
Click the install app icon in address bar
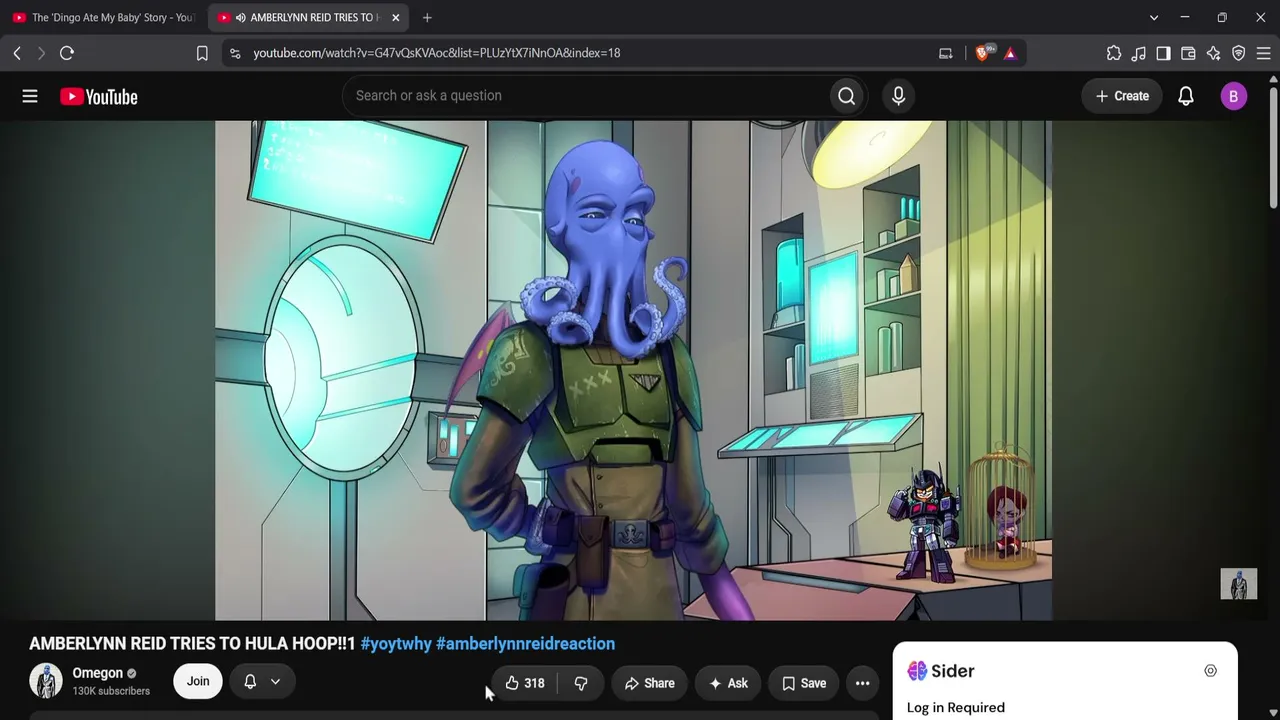pos(945,53)
